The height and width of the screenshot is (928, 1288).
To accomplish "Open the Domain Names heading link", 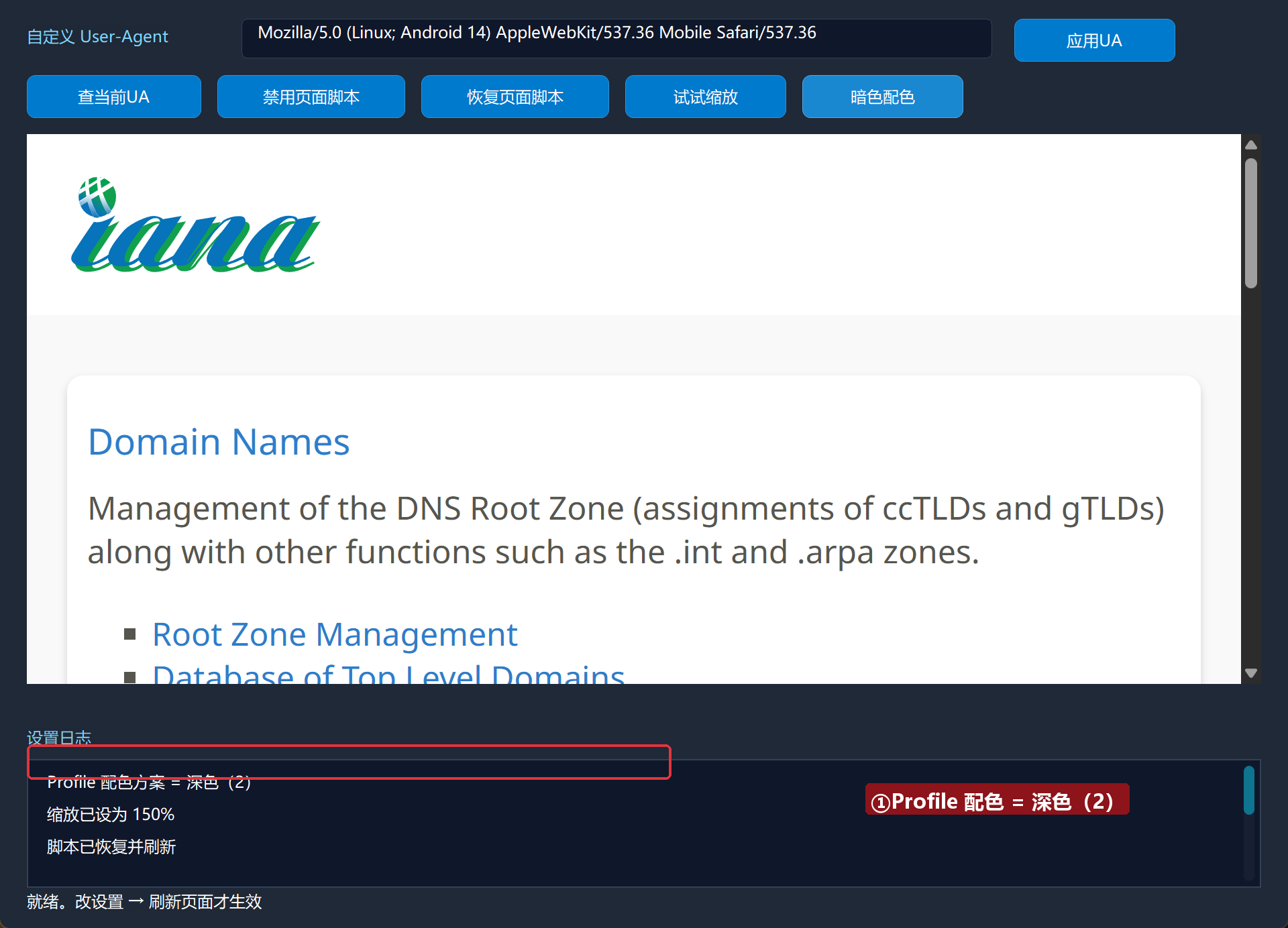I will pos(219,442).
